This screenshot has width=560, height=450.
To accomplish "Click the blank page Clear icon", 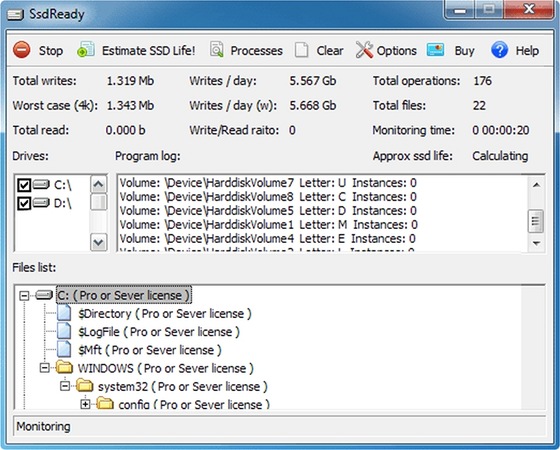I will coord(301,50).
